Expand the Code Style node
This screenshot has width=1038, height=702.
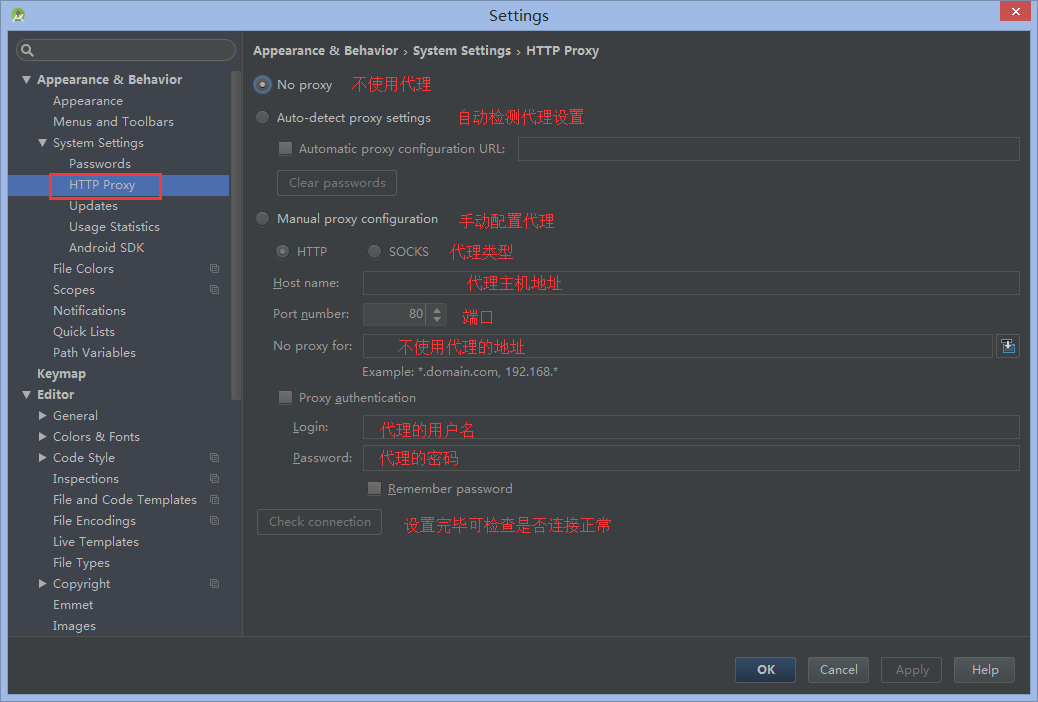tap(42, 458)
